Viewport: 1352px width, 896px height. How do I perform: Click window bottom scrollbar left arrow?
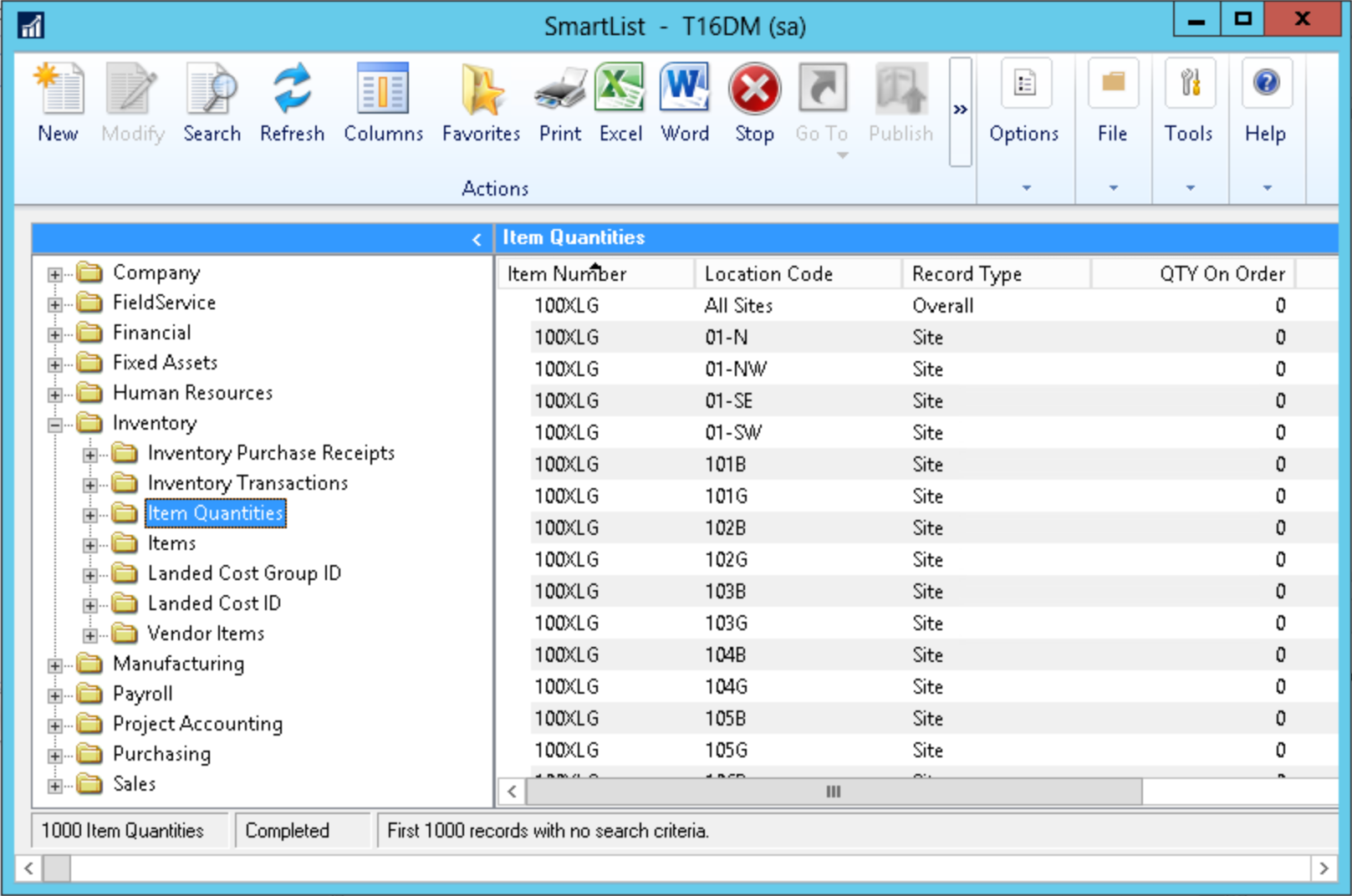[29, 868]
